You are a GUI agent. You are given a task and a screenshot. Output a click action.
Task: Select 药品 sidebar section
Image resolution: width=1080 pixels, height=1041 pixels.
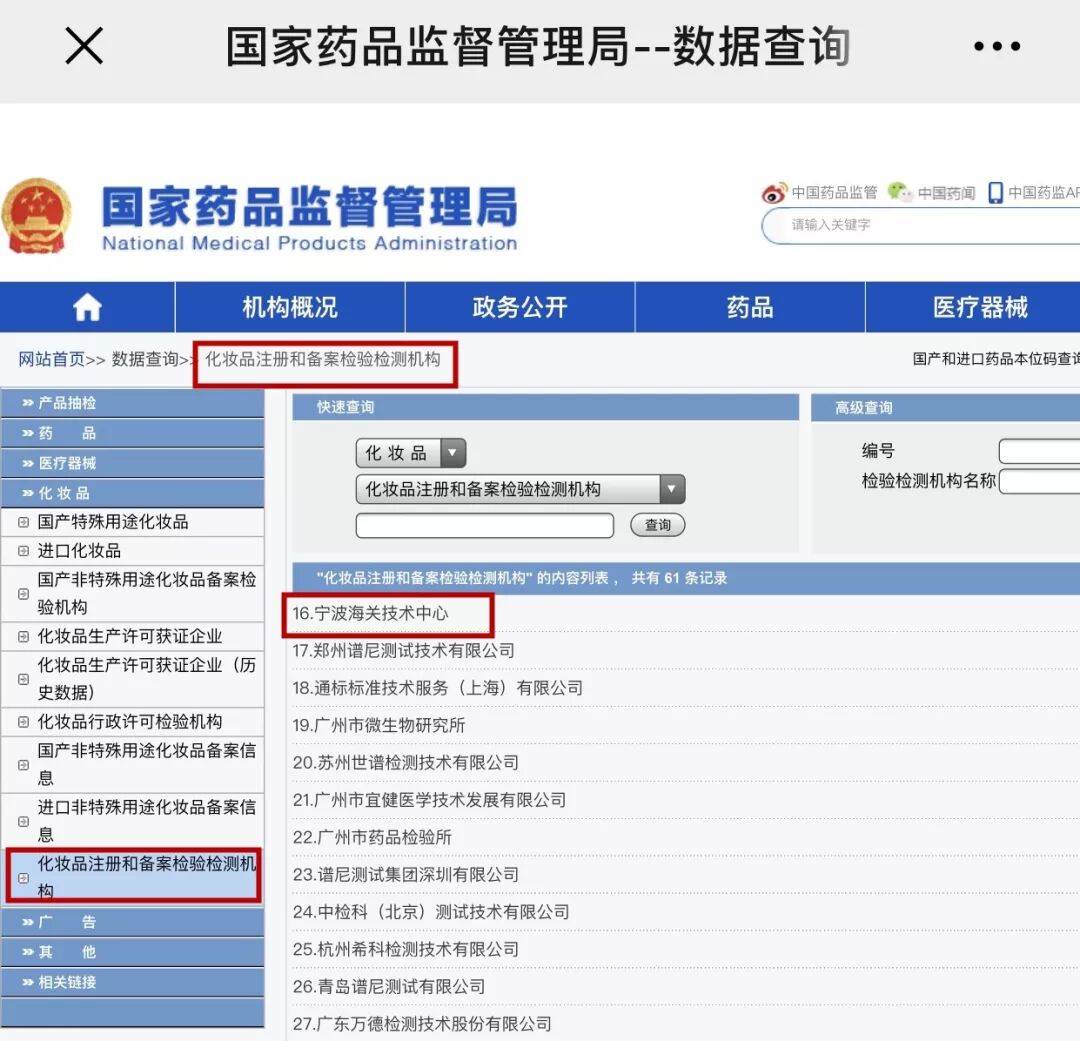point(132,433)
